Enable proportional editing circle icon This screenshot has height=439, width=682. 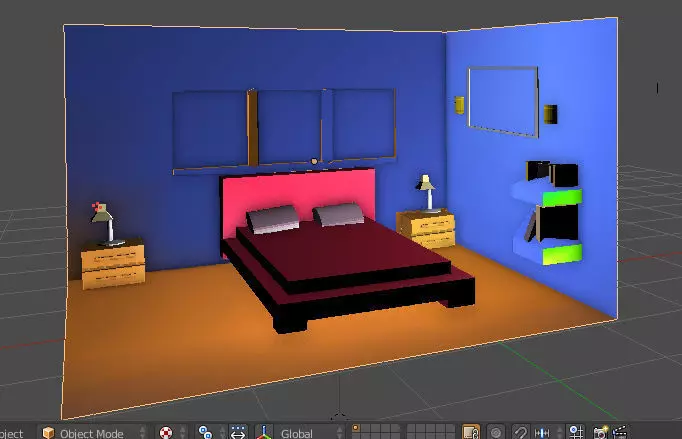click(496, 433)
